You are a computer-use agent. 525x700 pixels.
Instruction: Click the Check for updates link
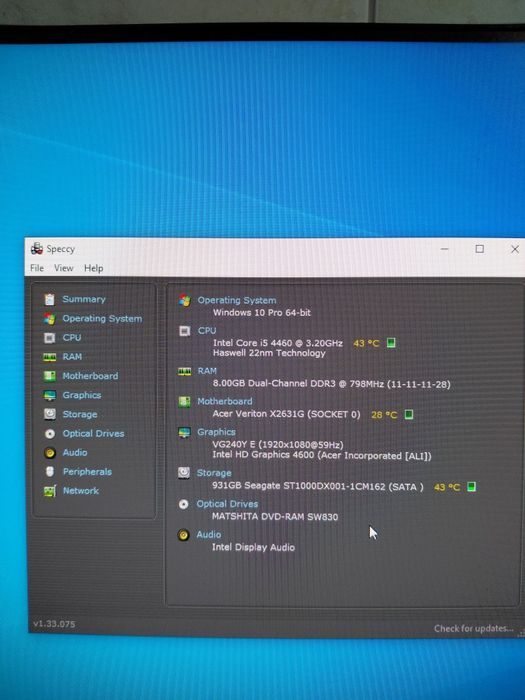[474, 629]
